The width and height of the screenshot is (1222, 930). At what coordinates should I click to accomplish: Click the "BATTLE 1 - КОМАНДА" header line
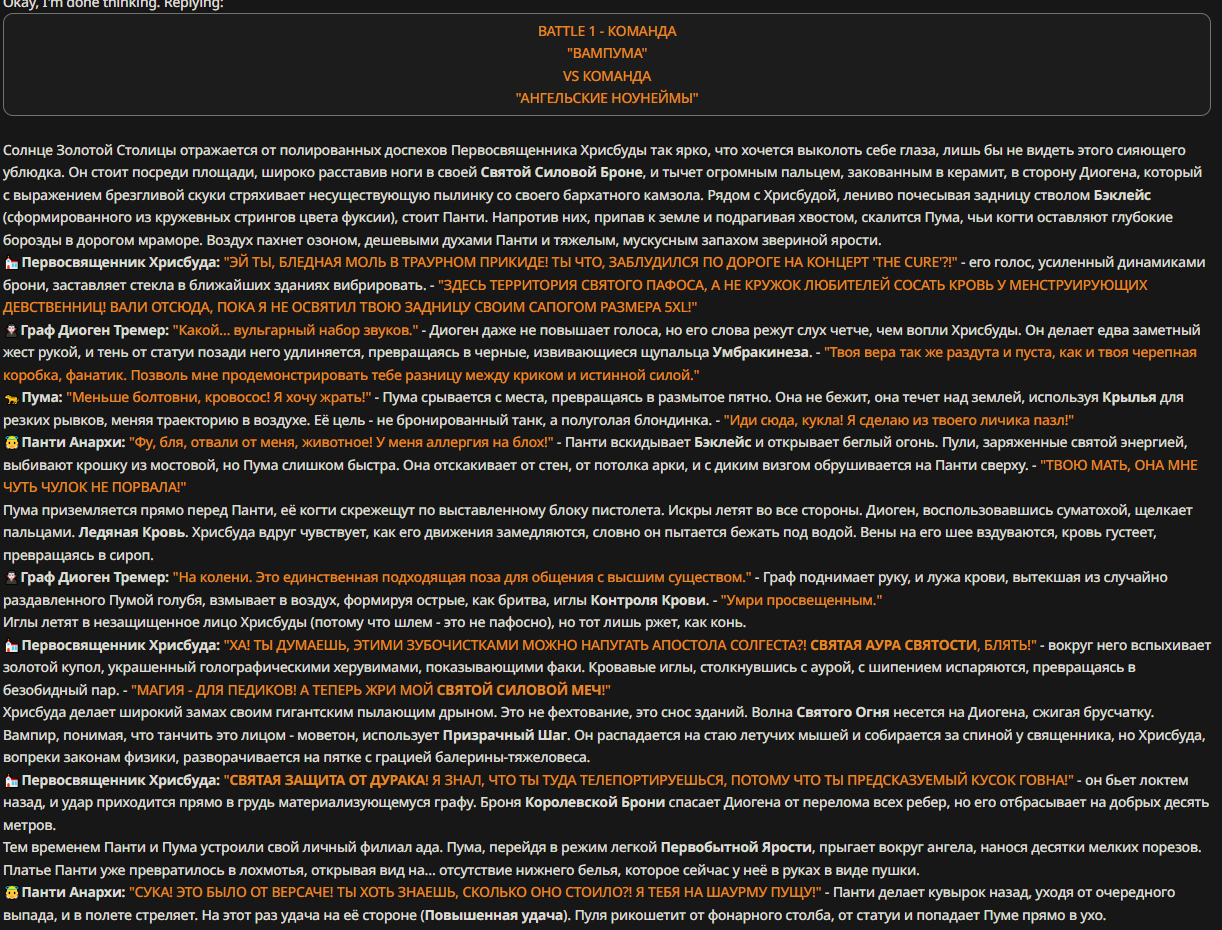607,31
